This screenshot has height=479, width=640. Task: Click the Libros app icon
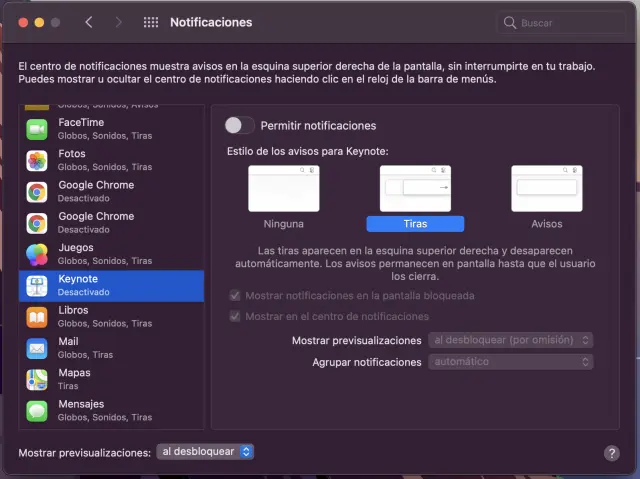(37, 317)
